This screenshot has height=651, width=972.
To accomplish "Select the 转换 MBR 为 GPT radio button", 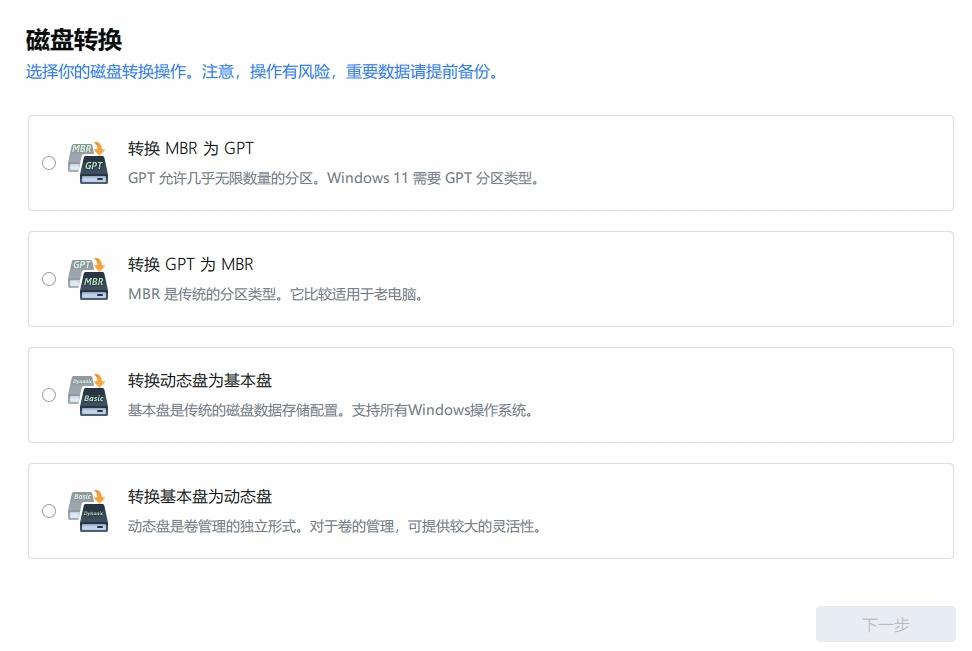I will 49,162.
